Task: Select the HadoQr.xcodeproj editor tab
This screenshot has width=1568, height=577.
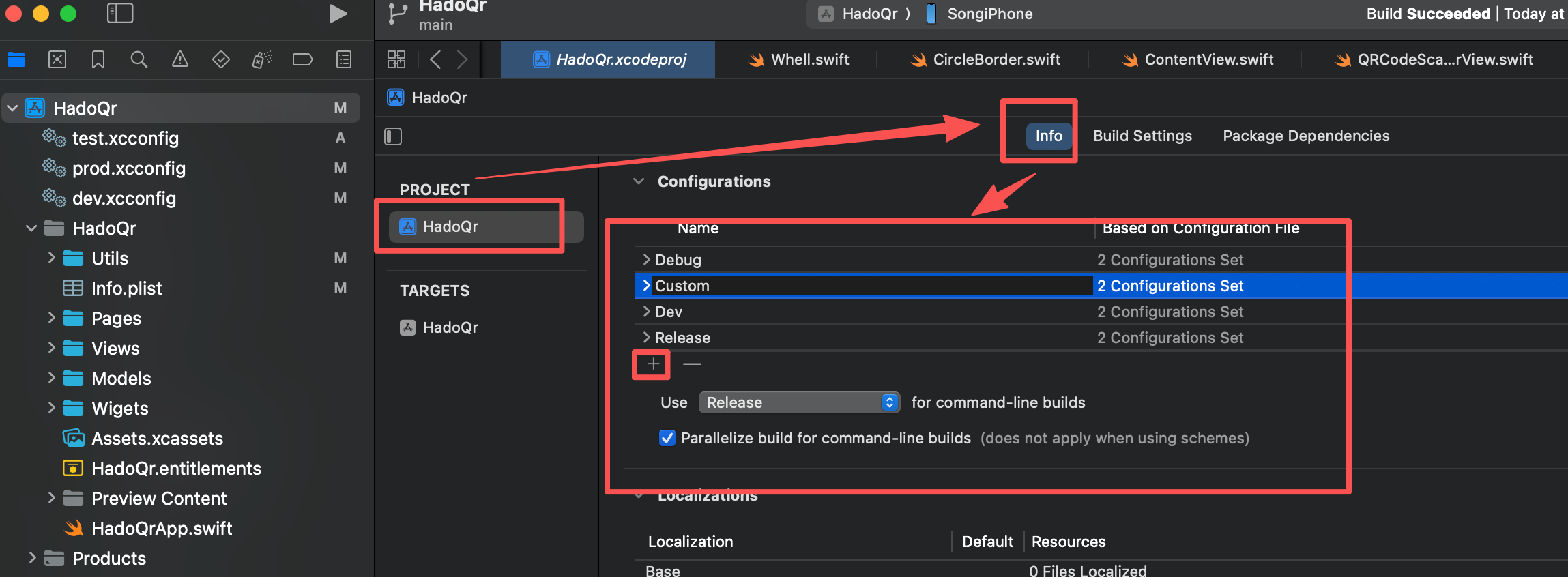Action: pos(608,59)
